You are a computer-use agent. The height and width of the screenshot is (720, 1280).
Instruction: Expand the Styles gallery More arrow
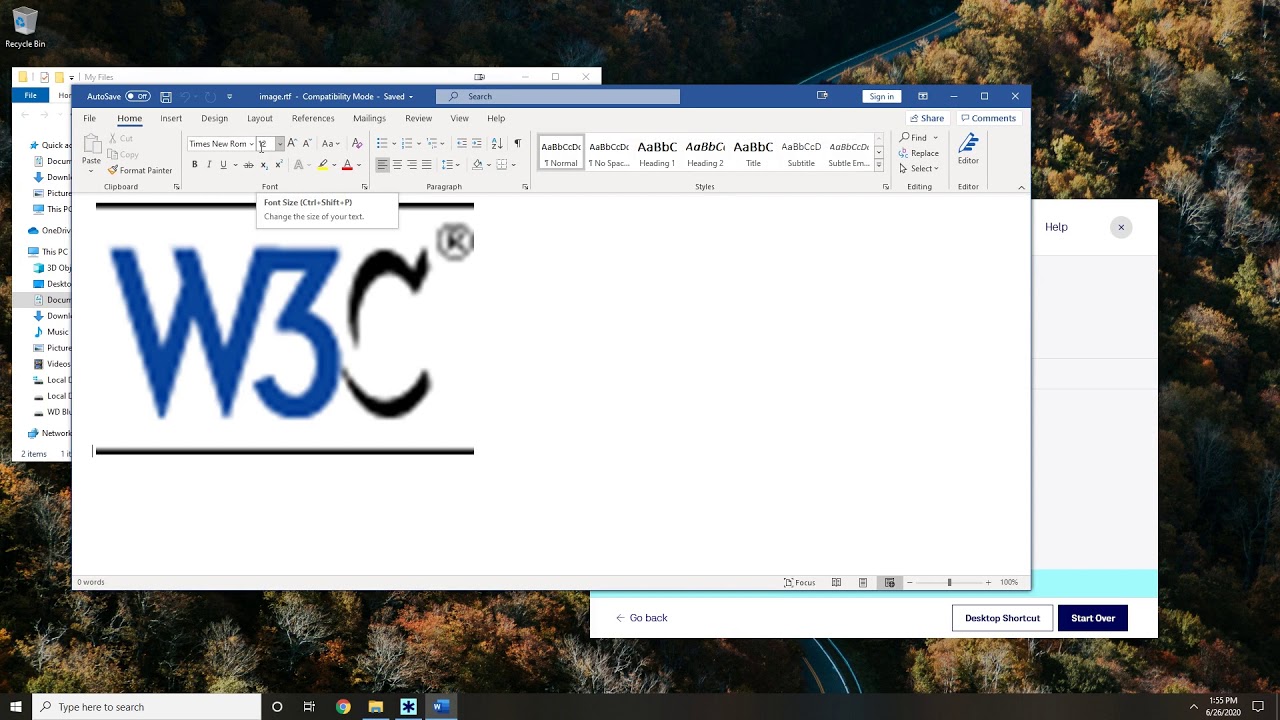point(879,164)
